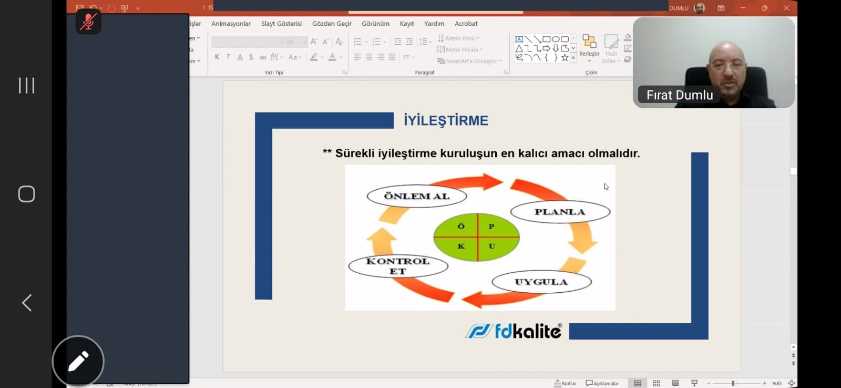
Task: Expand the shapes gallery more arrow
Action: pyautogui.click(x=573, y=57)
